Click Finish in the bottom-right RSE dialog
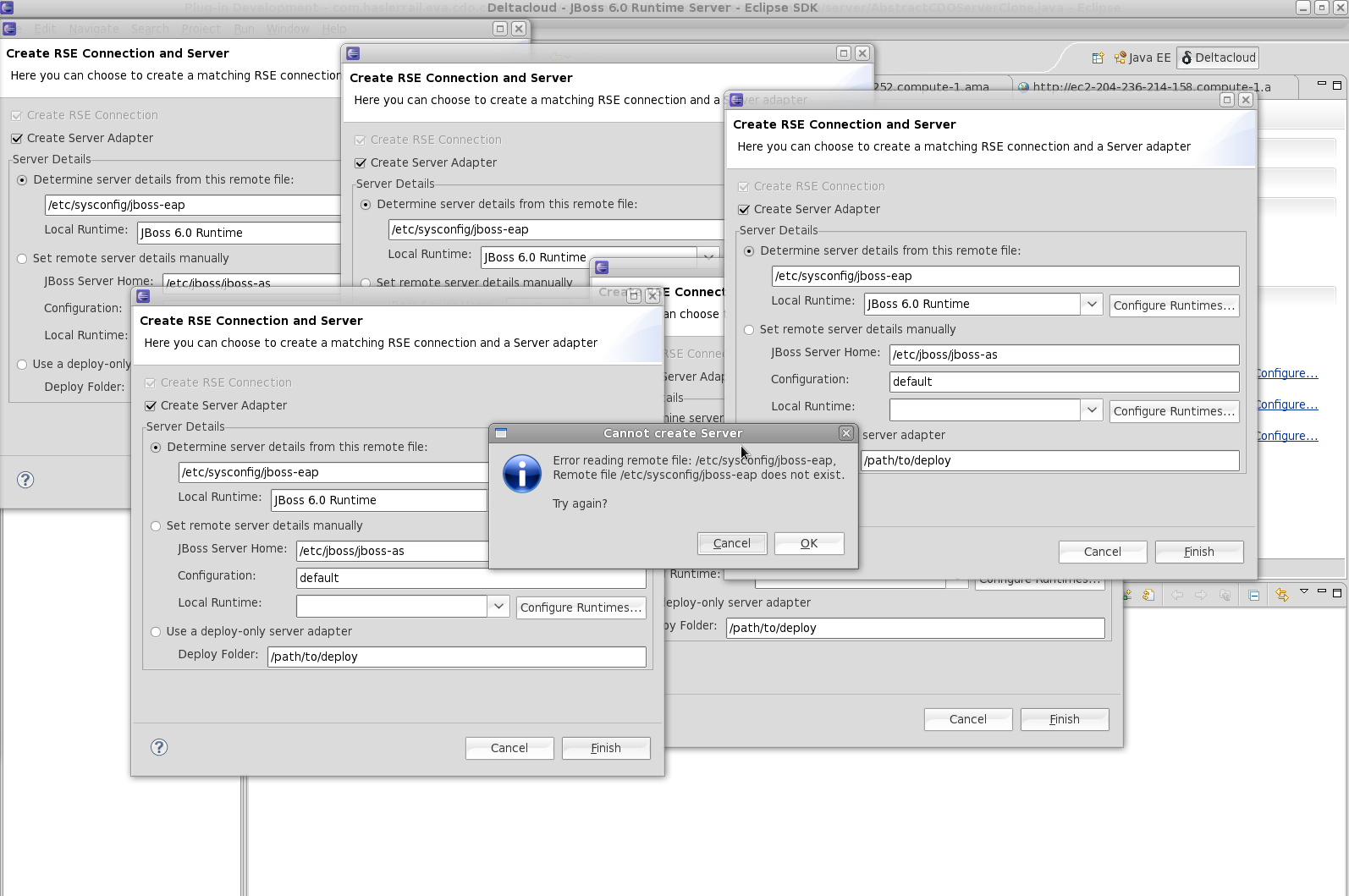 1065,719
